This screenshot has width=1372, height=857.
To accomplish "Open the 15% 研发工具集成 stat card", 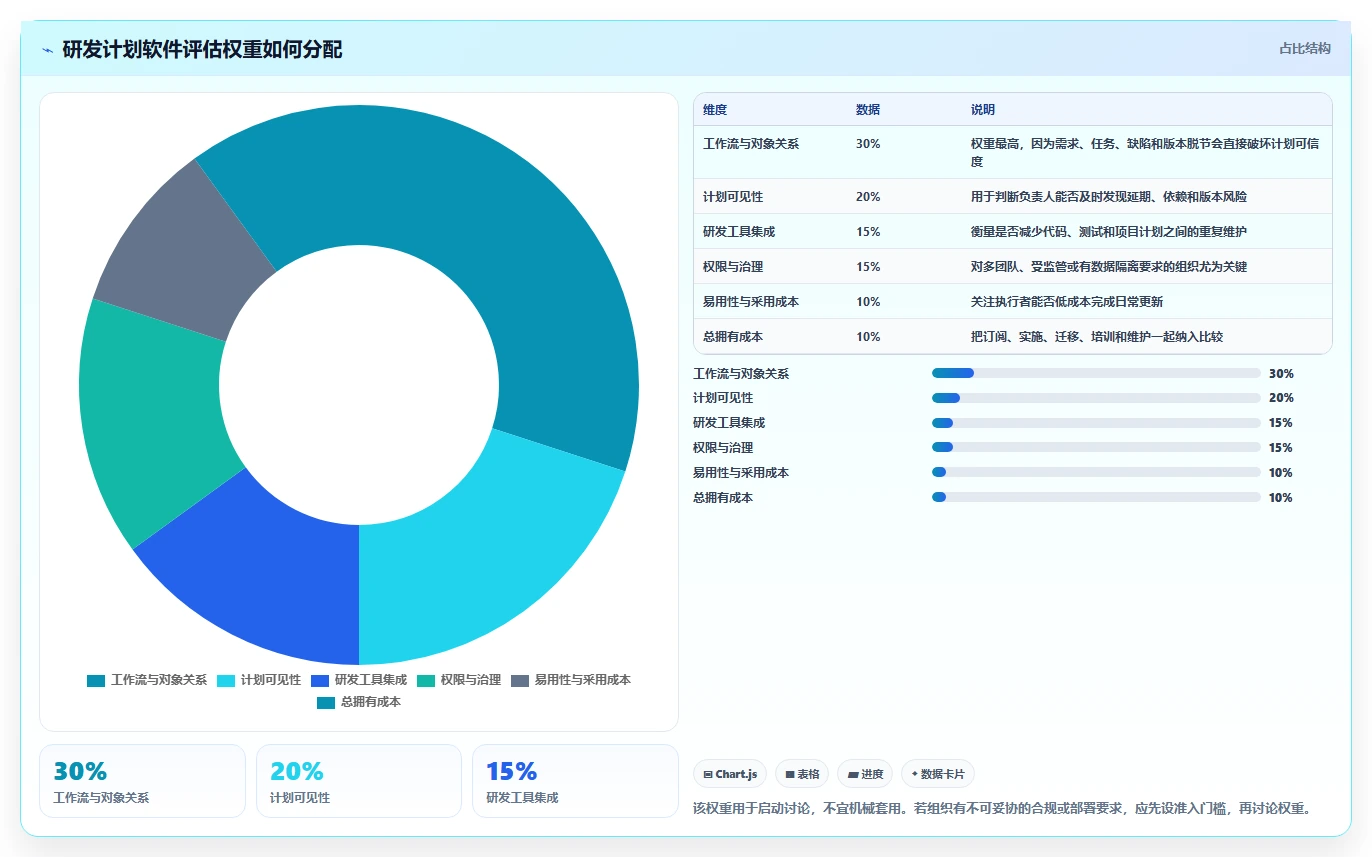I will click(x=575, y=781).
